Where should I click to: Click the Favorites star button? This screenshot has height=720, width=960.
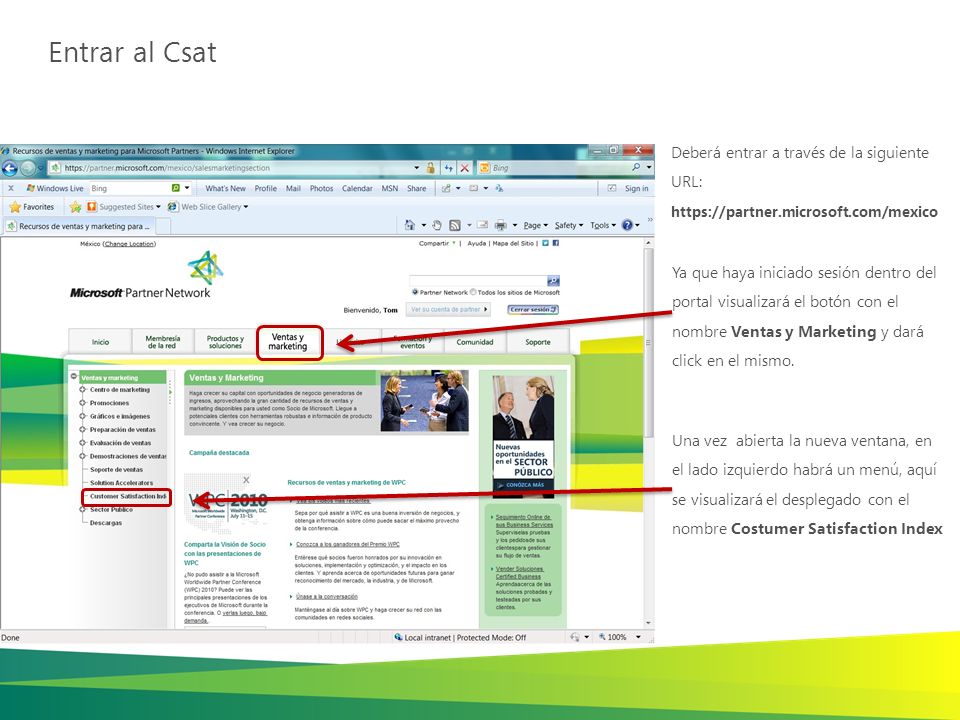[x=32, y=207]
